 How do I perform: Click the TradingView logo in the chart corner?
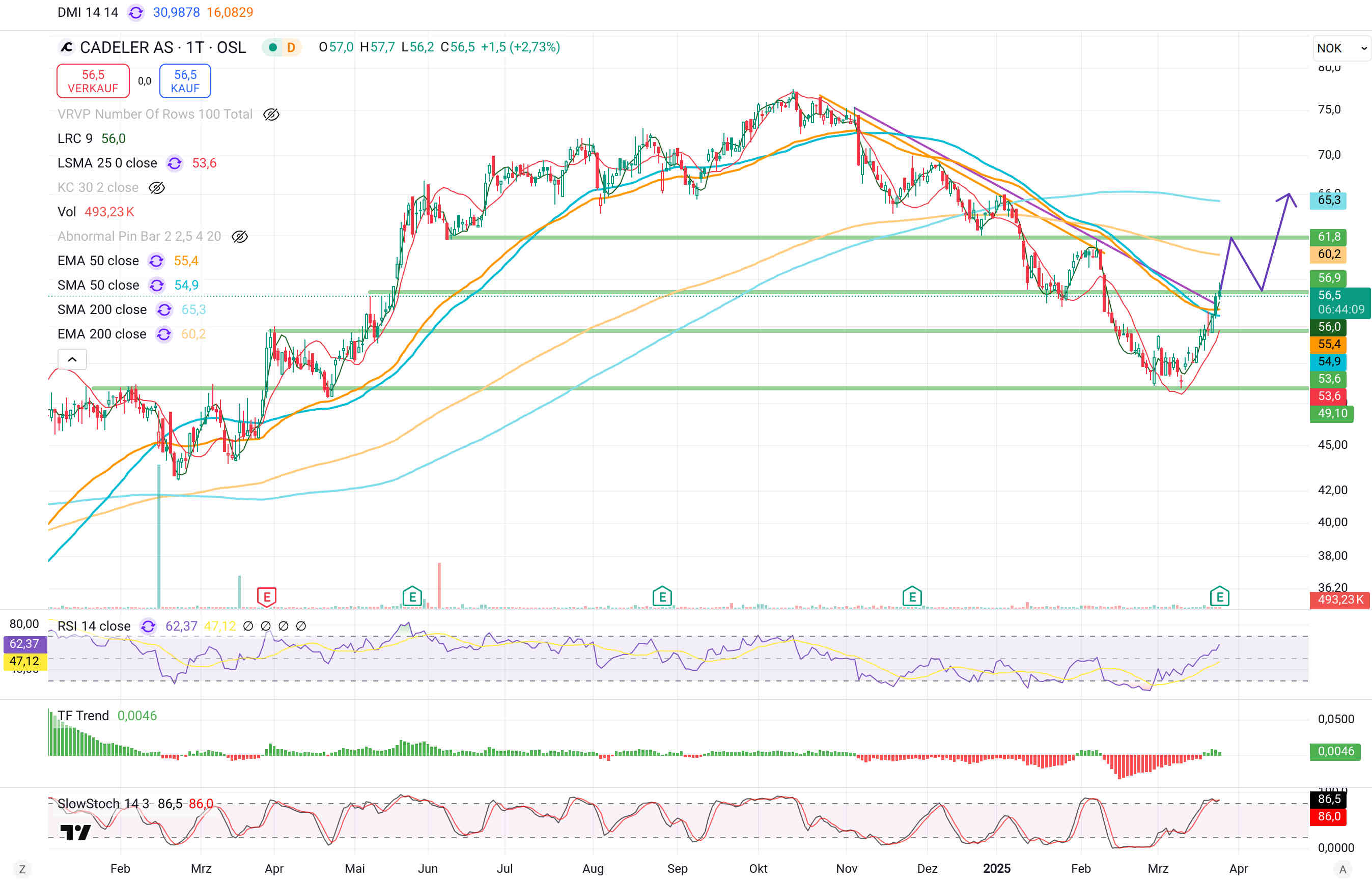pyautogui.click(x=75, y=832)
